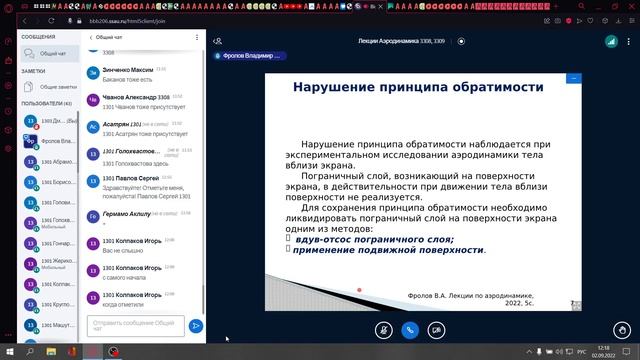Viewport: 640px width, 360px height.
Task: Open connection status signal icon
Action: click(611, 41)
